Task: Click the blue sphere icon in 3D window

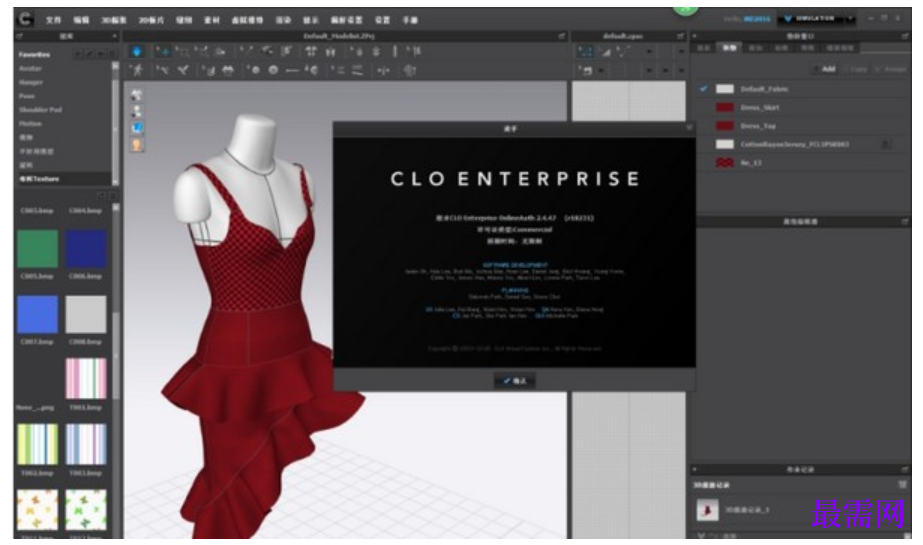Action: coord(137,128)
